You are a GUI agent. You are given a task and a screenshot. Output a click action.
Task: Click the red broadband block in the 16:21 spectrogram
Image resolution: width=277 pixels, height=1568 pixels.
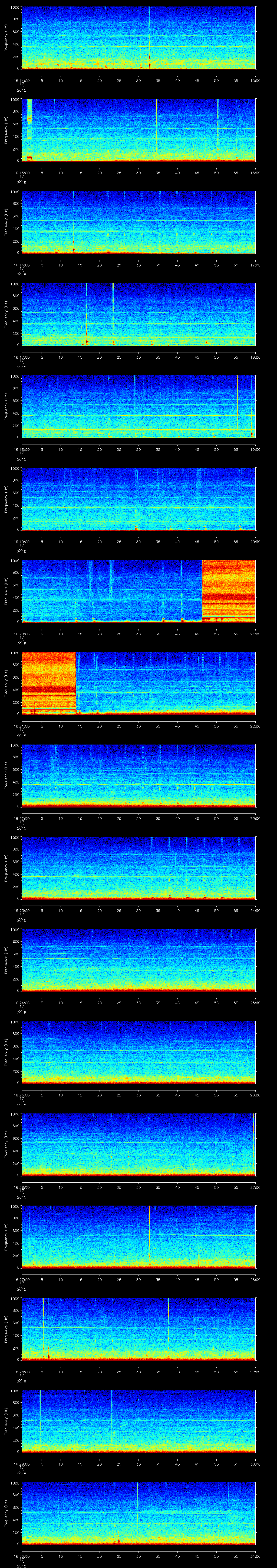pyautogui.click(x=48, y=682)
